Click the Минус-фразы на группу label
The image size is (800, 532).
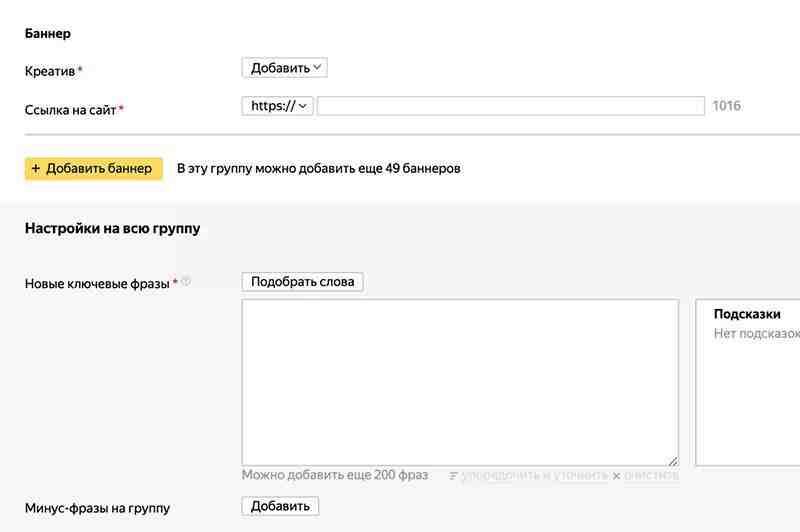97,508
